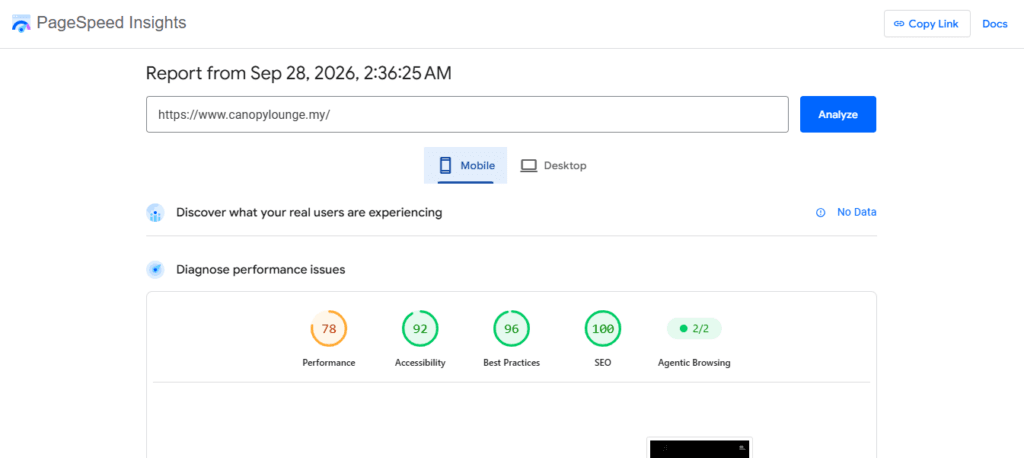Open the Docs link
This screenshot has height=458, width=1024.
click(x=995, y=24)
